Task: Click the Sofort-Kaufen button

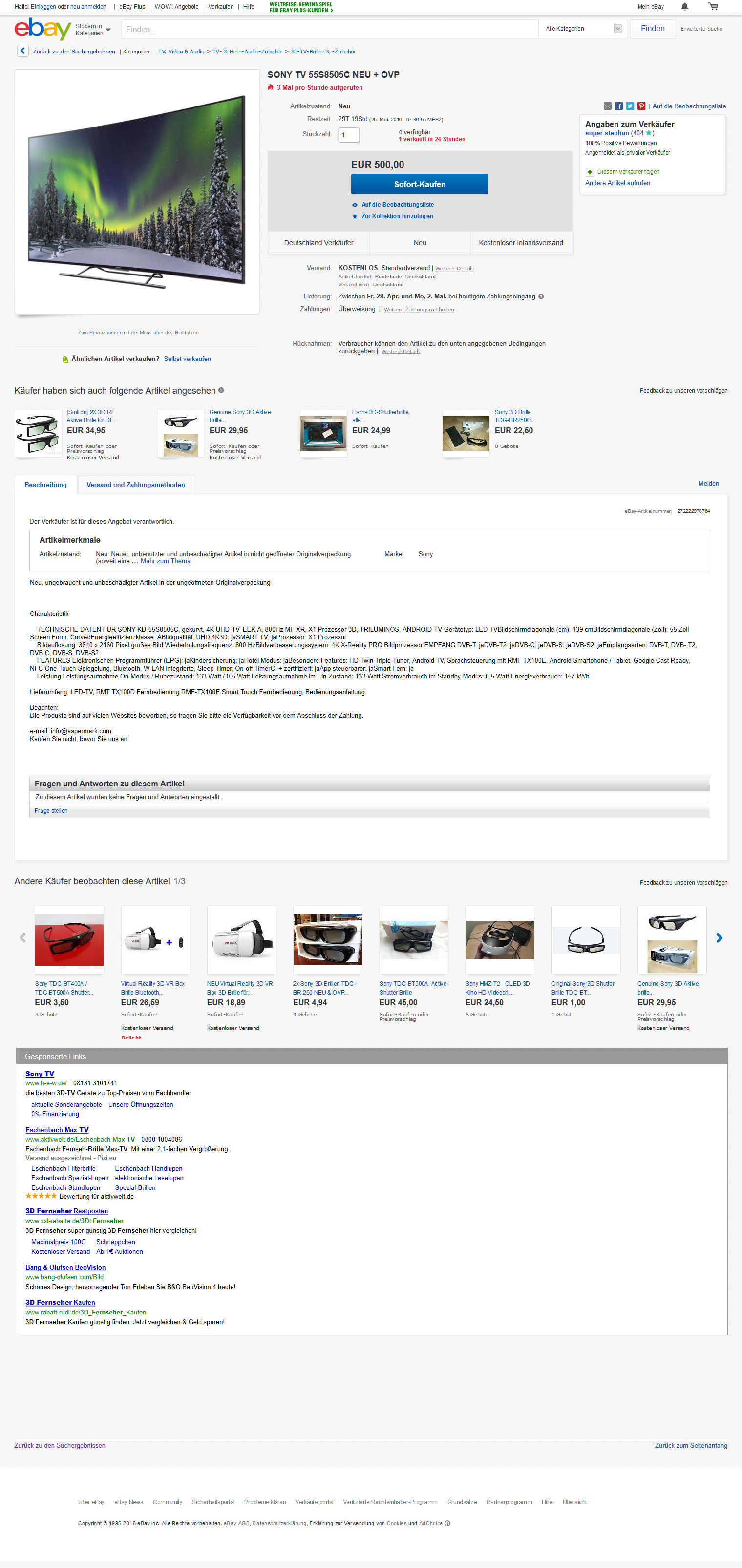Action: click(420, 184)
